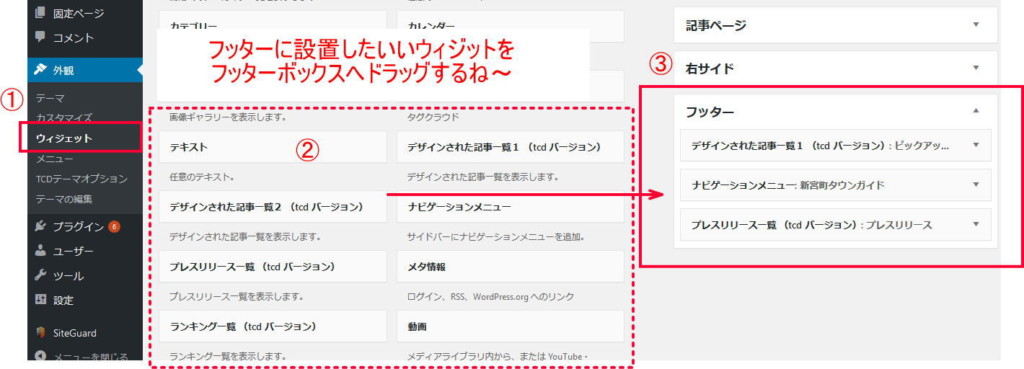Open the ユーザー menu label

[x=73, y=251]
